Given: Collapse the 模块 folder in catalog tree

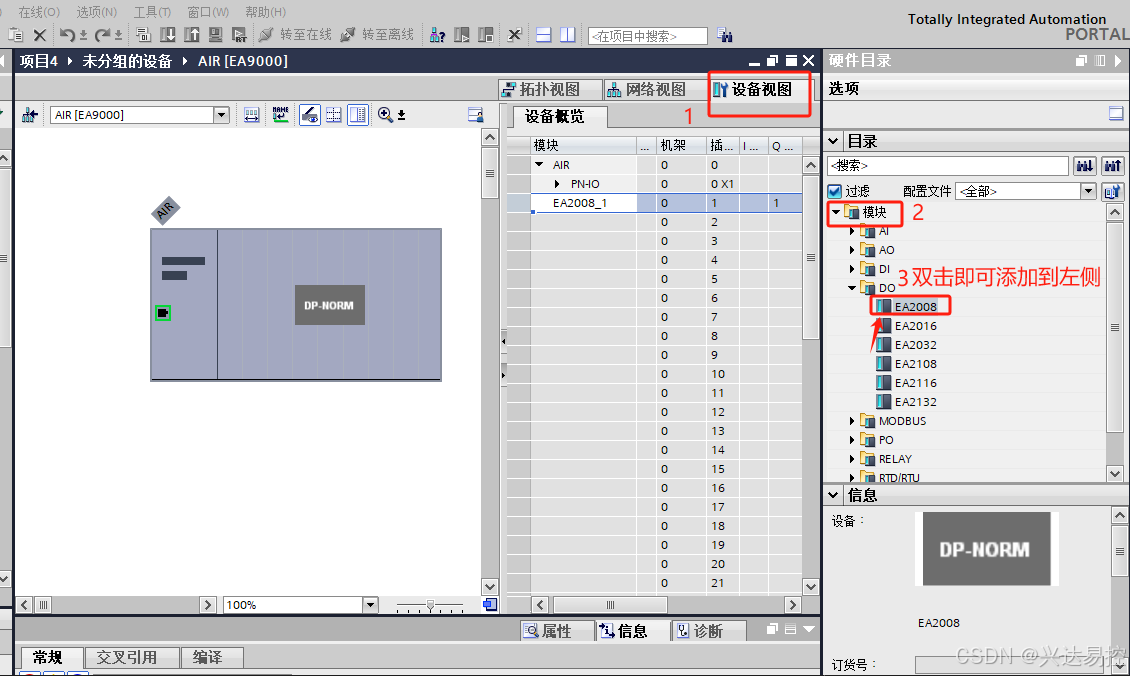Looking at the screenshot, I should pyautogui.click(x=836, y=212).
